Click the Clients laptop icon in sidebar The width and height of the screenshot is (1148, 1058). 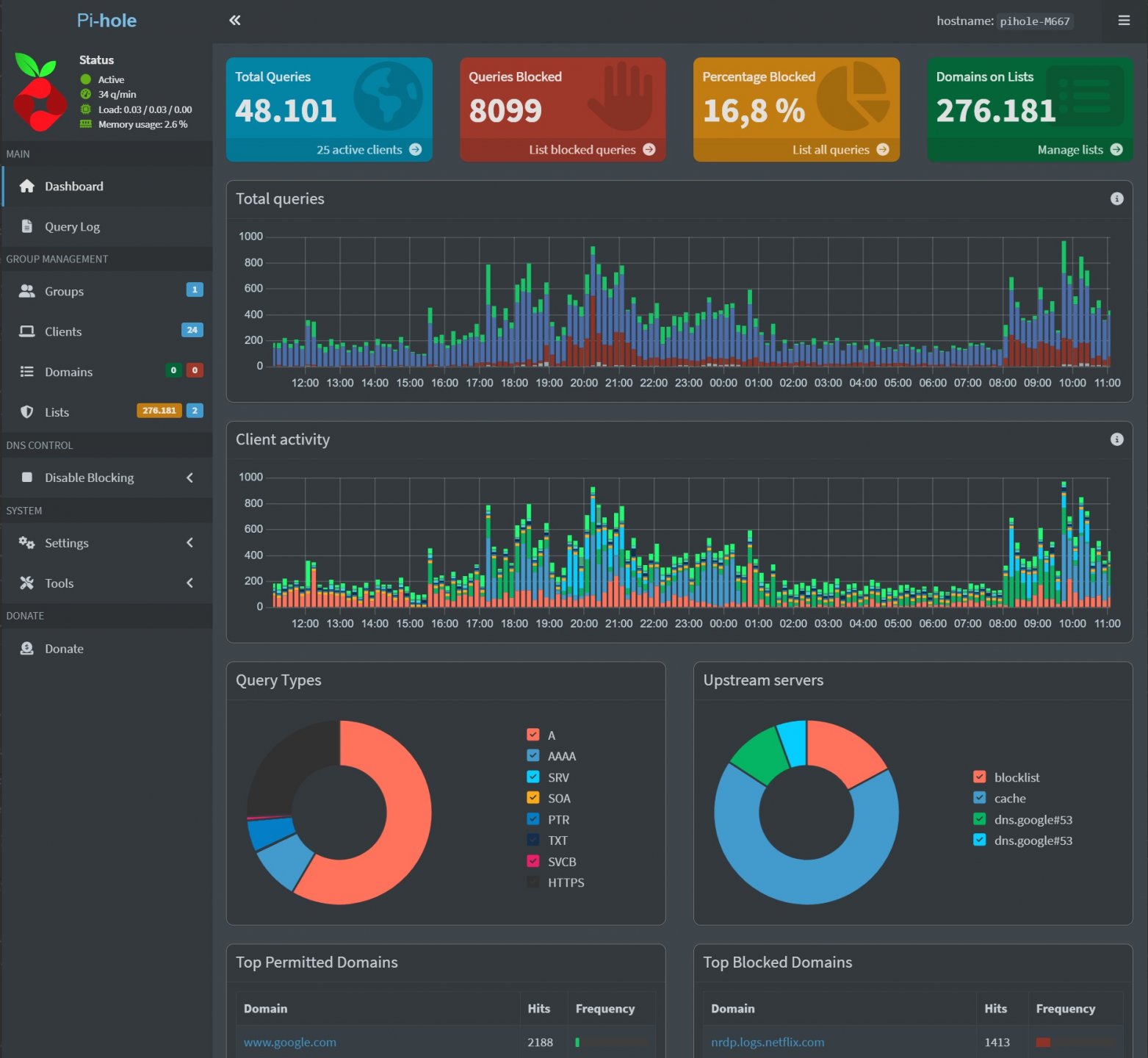tap(27, 331)
